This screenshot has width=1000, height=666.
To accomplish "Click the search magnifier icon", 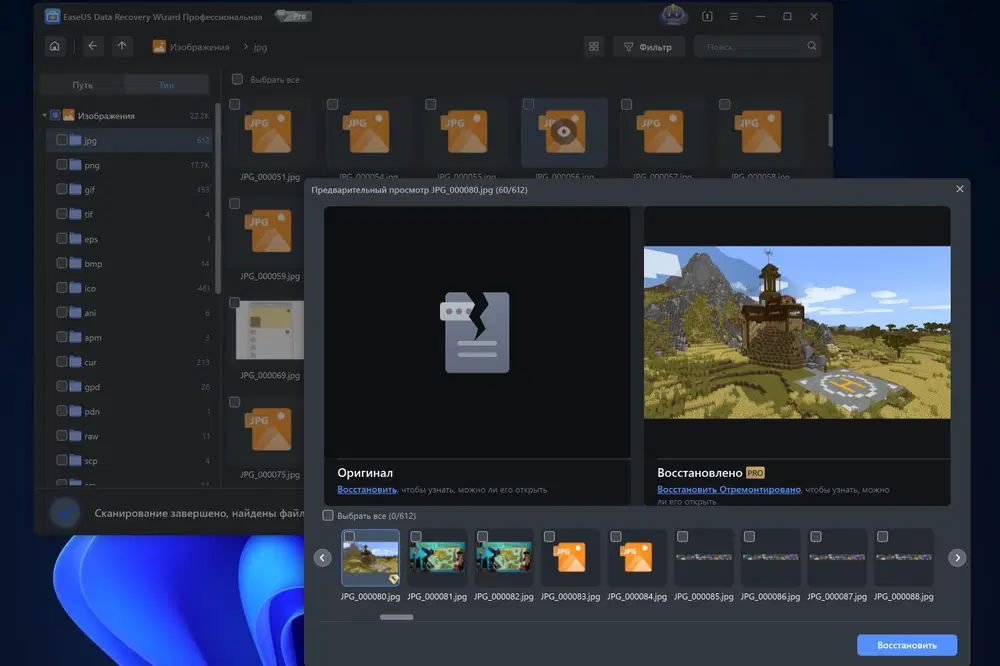I will [x=812, y=46].
